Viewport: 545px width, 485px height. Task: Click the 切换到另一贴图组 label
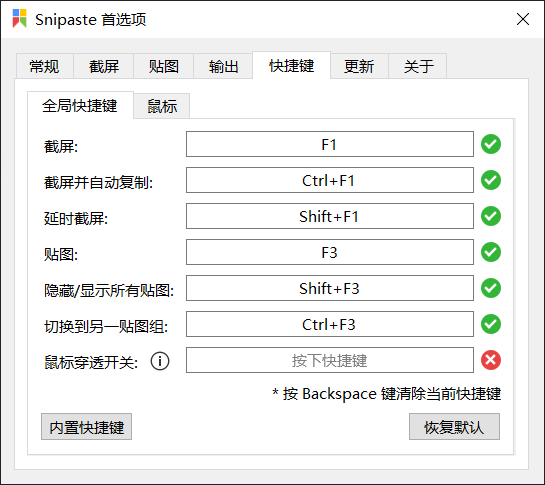[x=106, y=326]
